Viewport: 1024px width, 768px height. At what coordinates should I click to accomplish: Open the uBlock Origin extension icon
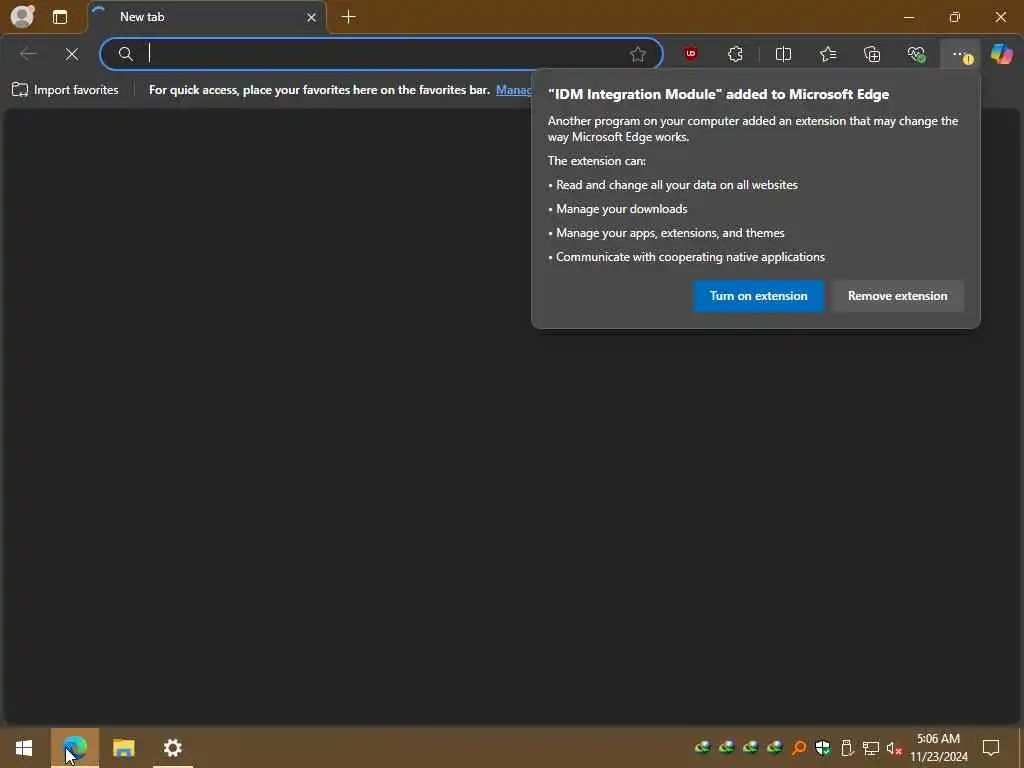click(x=690, y=54)
